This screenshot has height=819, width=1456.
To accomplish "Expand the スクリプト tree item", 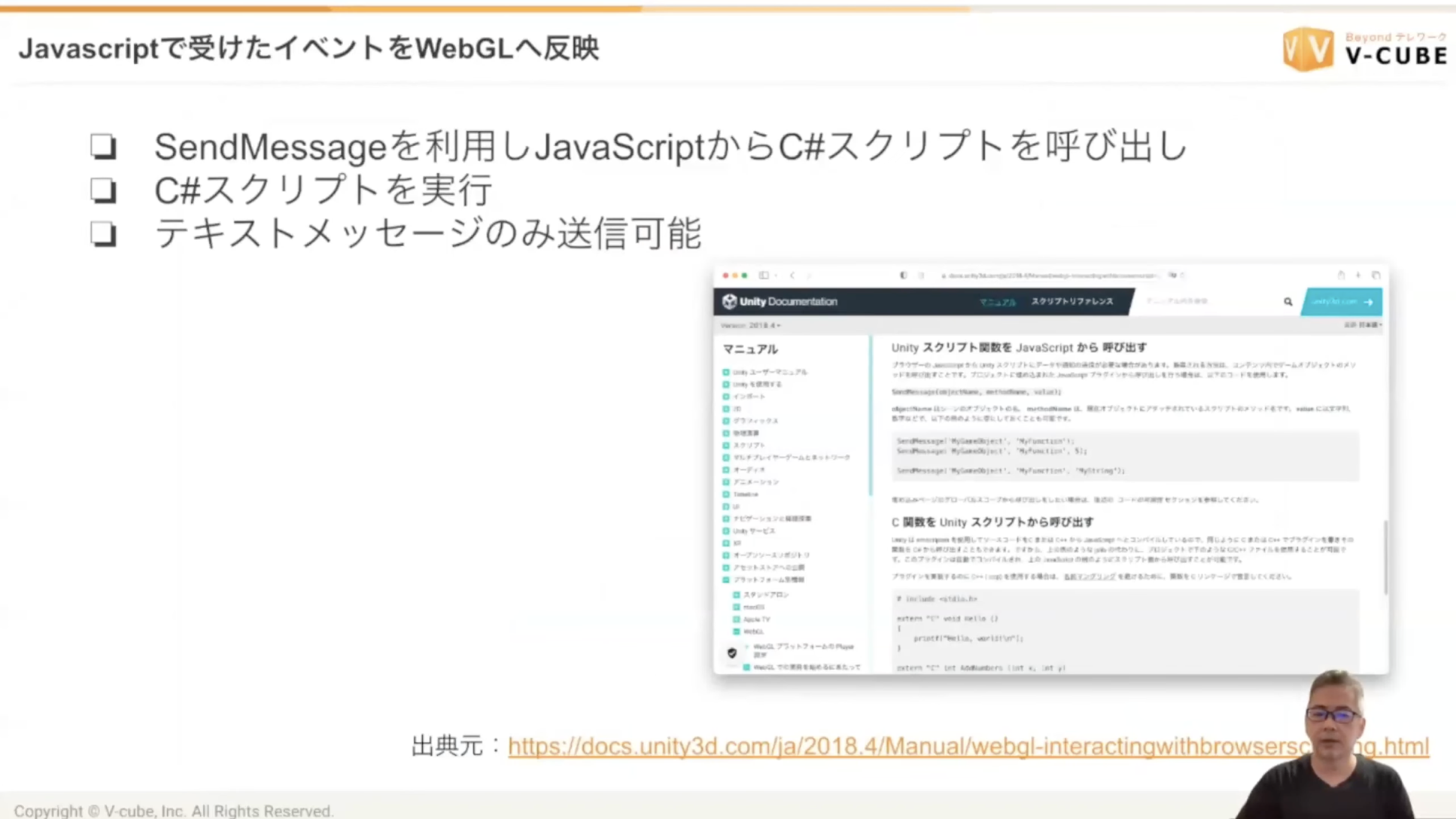I will [x=726, y=445].
